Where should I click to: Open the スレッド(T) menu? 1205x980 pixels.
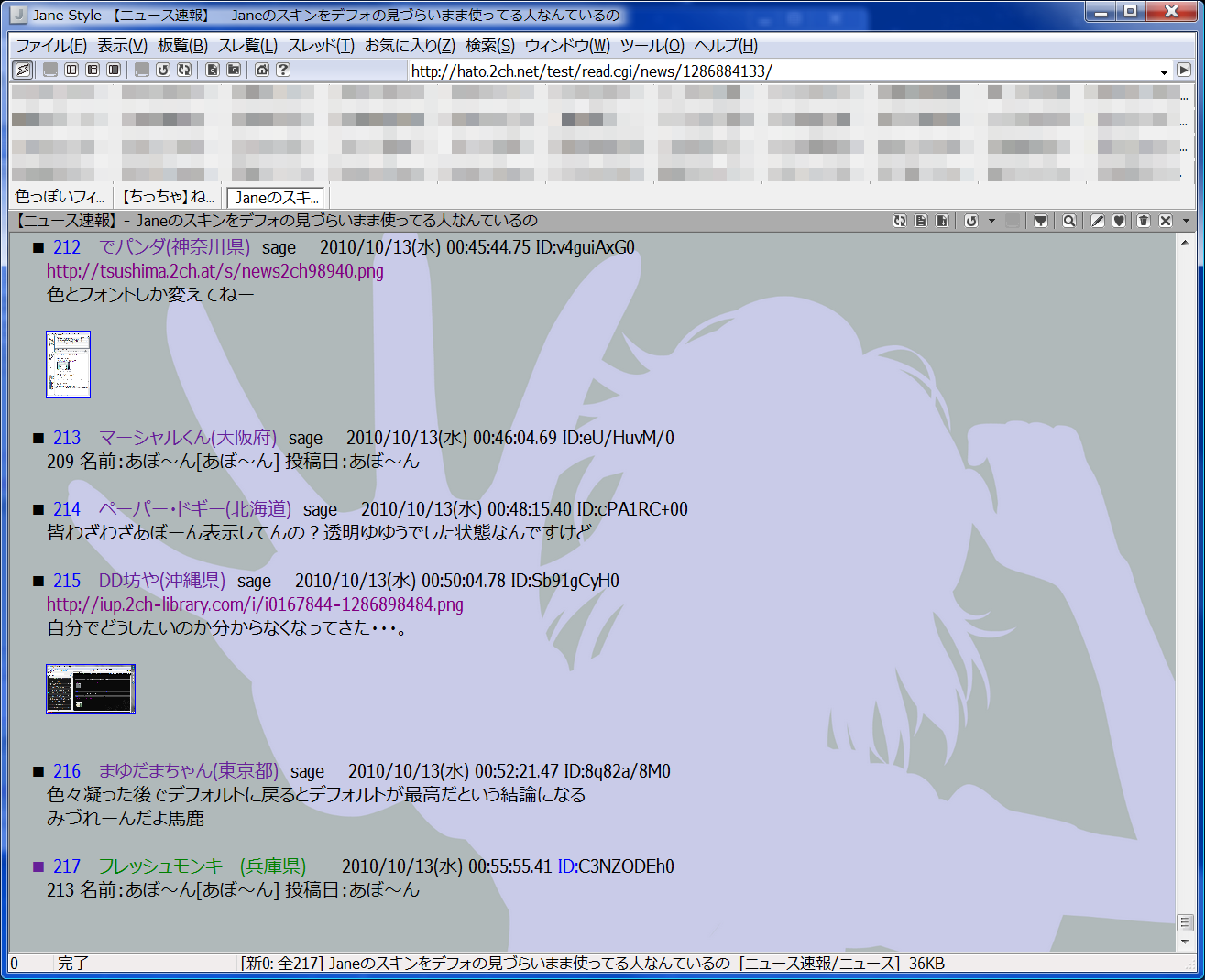click(x=321, y=46)
